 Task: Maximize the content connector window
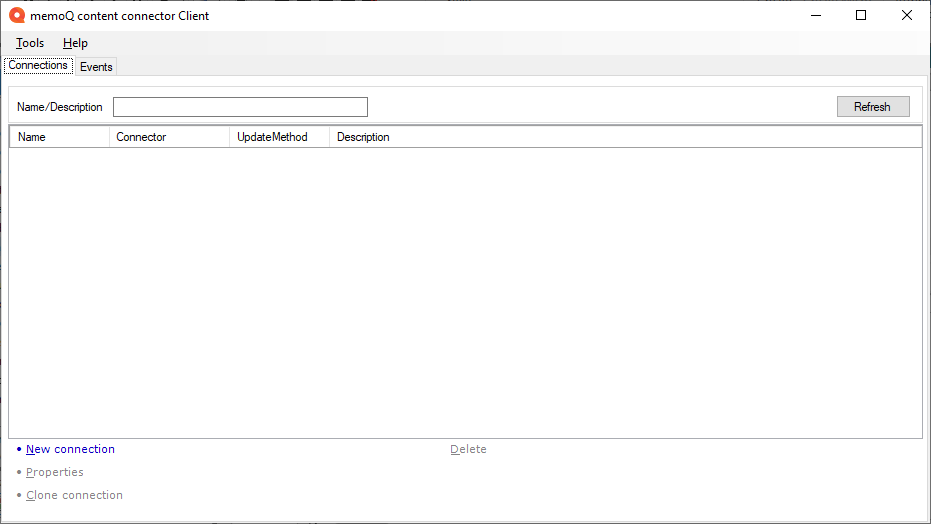tap(861, 15)
